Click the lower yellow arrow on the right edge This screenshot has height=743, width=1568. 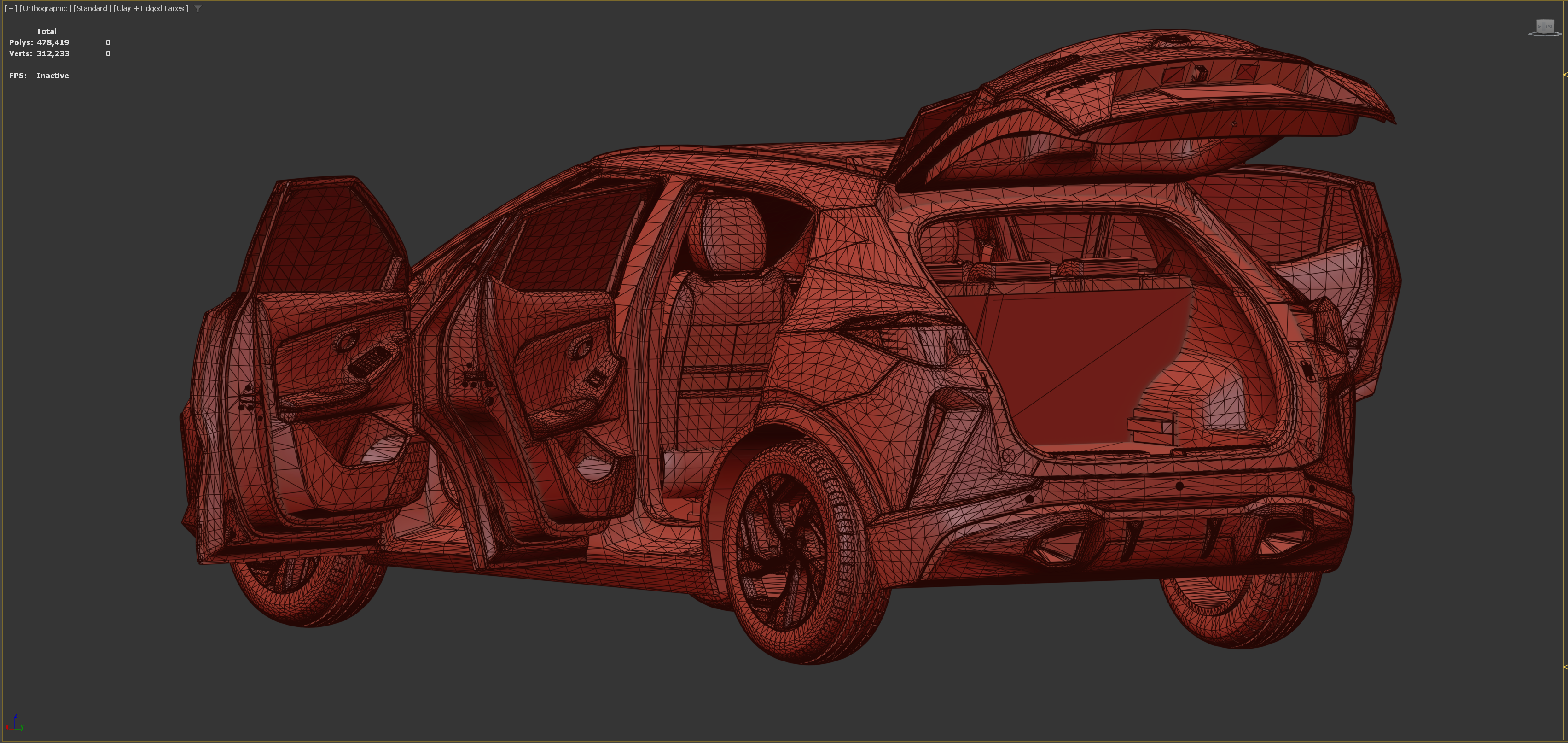[1565, 667]
